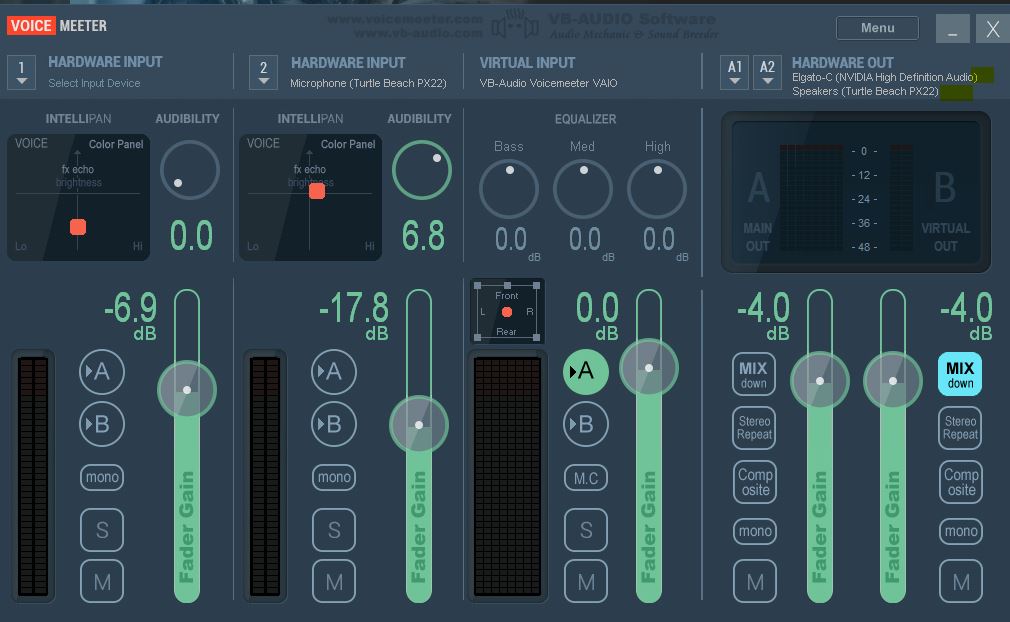Click the virtual input fader knob
This screenshot has width=1010, height=622.
click(649, 368)
